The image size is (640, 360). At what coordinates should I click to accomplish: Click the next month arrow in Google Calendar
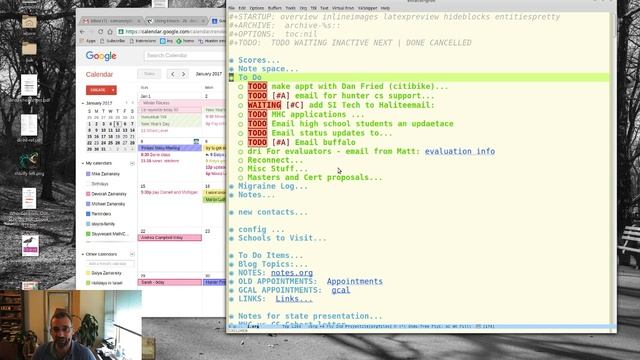tap(183, 74)
